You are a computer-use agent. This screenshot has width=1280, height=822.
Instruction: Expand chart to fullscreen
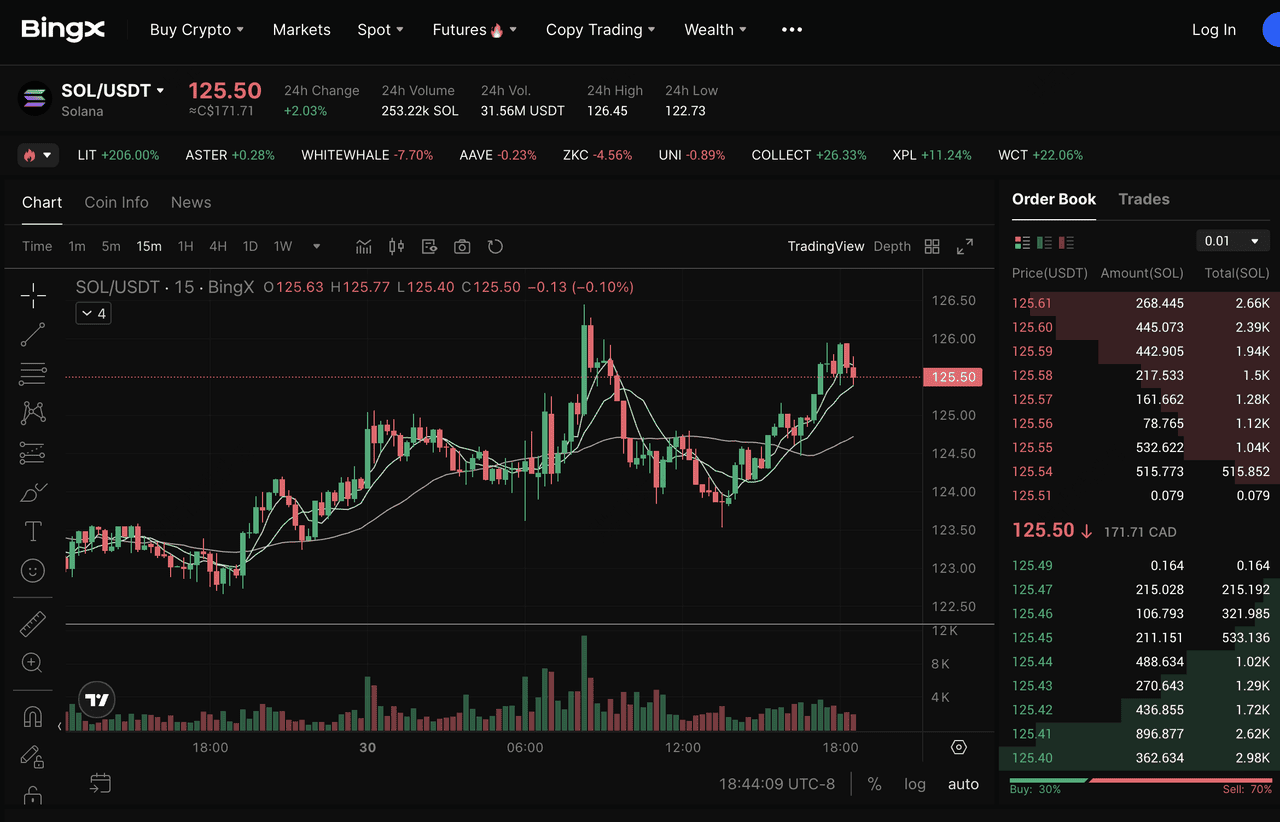[x=965, y=246]
